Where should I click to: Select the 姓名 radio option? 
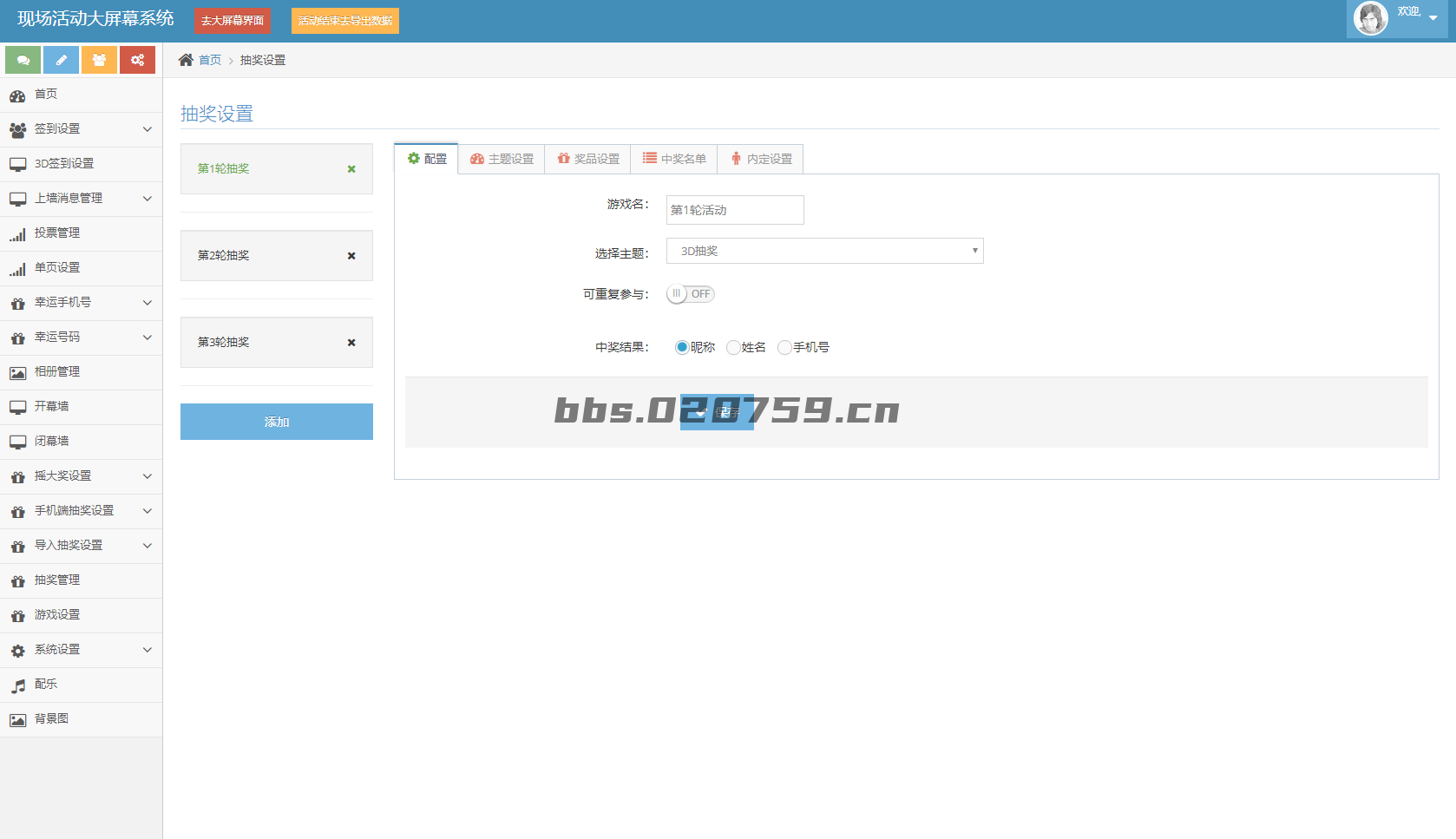[733, 347]
